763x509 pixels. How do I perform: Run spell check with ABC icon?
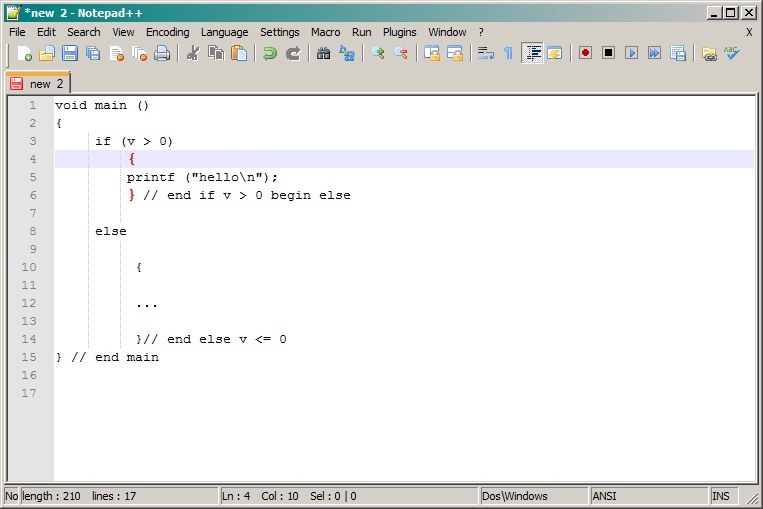(x=731, y=53)
